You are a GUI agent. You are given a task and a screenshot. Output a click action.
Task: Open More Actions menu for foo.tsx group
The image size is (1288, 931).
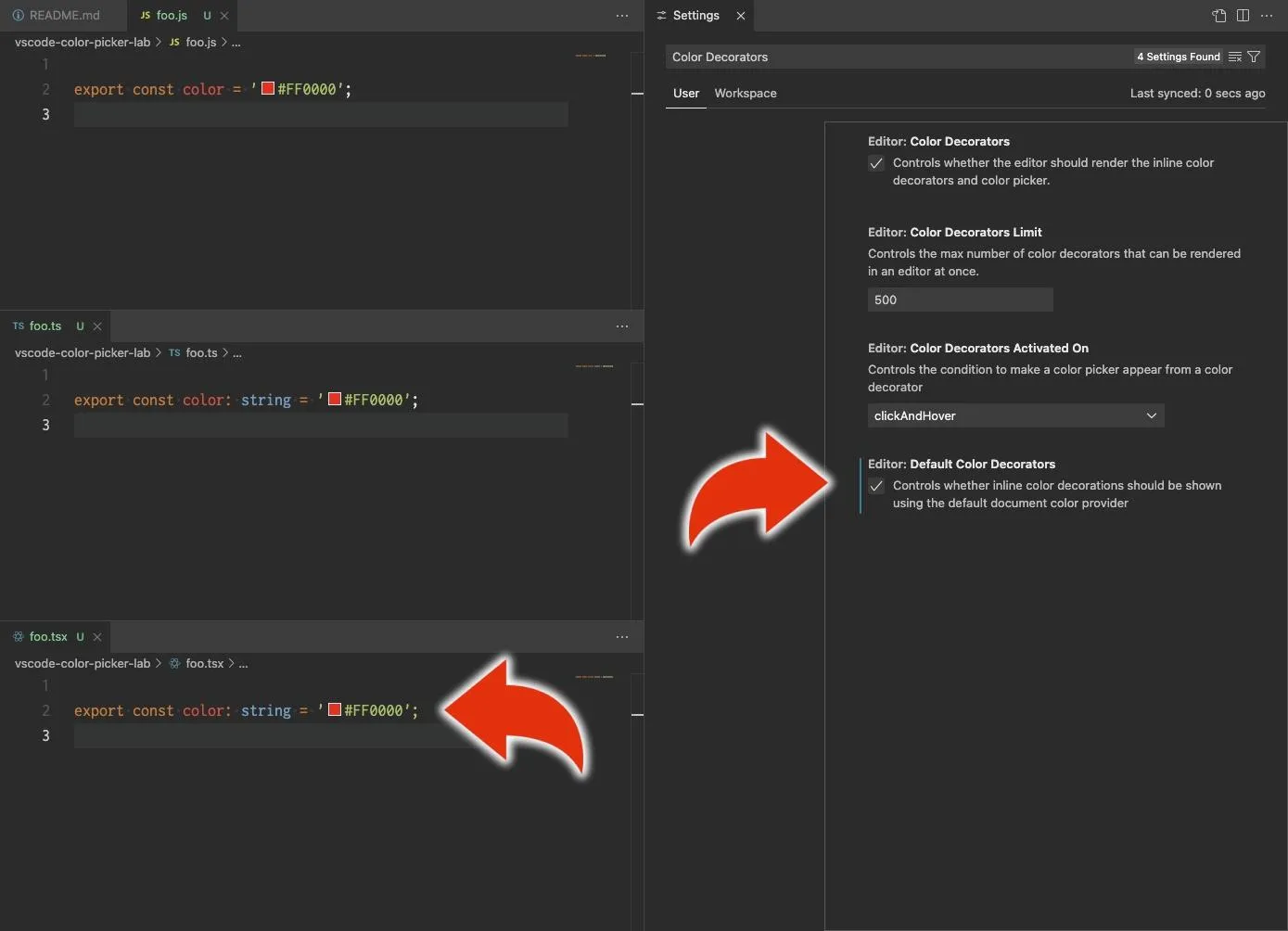click(x=622, y=637)
